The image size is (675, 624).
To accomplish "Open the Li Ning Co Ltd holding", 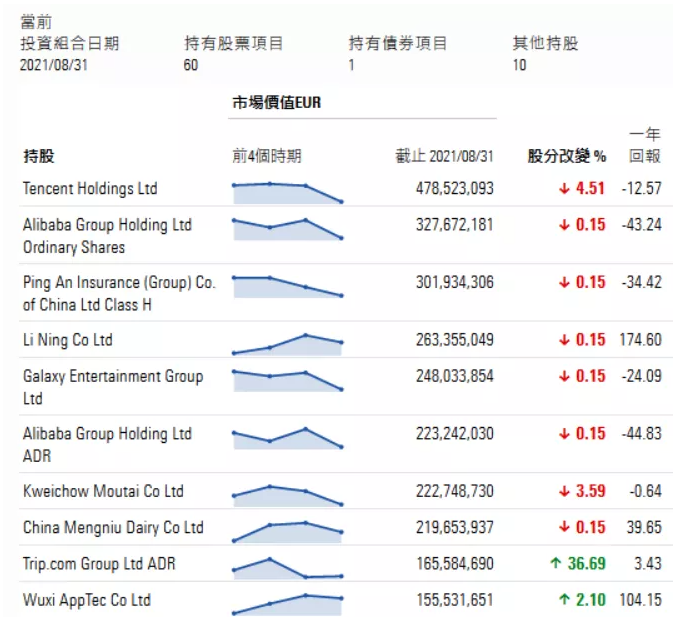I will pos(68,340).
